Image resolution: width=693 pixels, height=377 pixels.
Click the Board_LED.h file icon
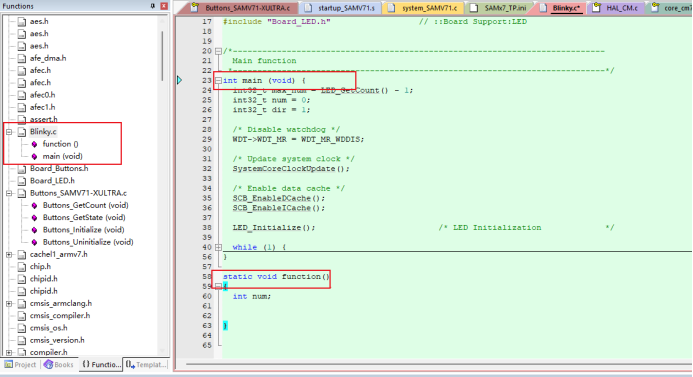coord(22,181)
